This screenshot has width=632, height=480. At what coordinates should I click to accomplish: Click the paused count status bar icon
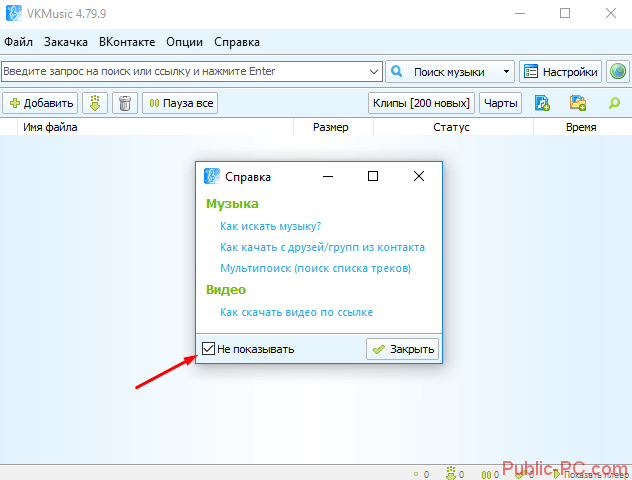pos(486,475)
